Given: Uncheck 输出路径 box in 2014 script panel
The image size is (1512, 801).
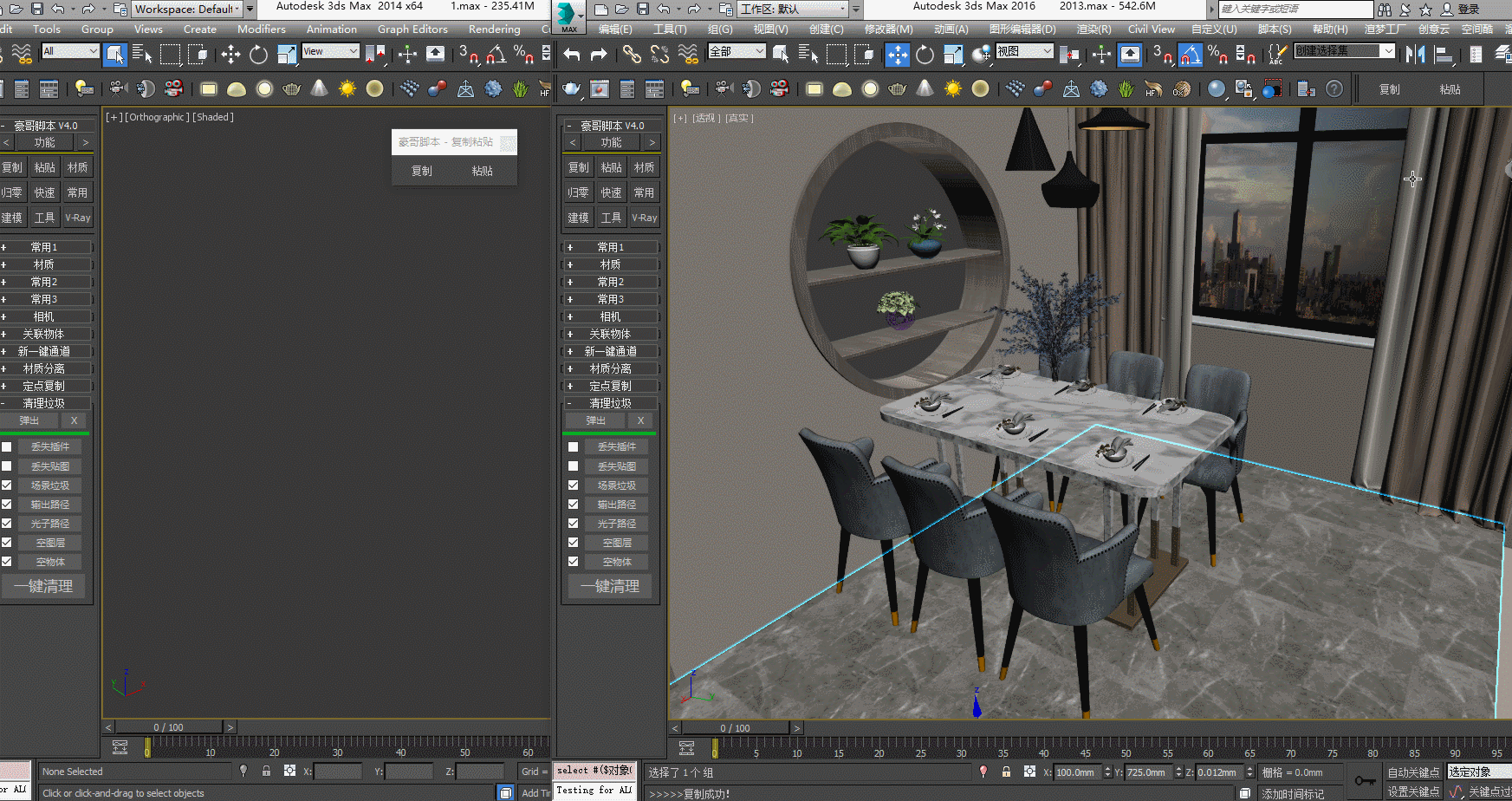Looking at the screenshot, I should pos(6,505).
